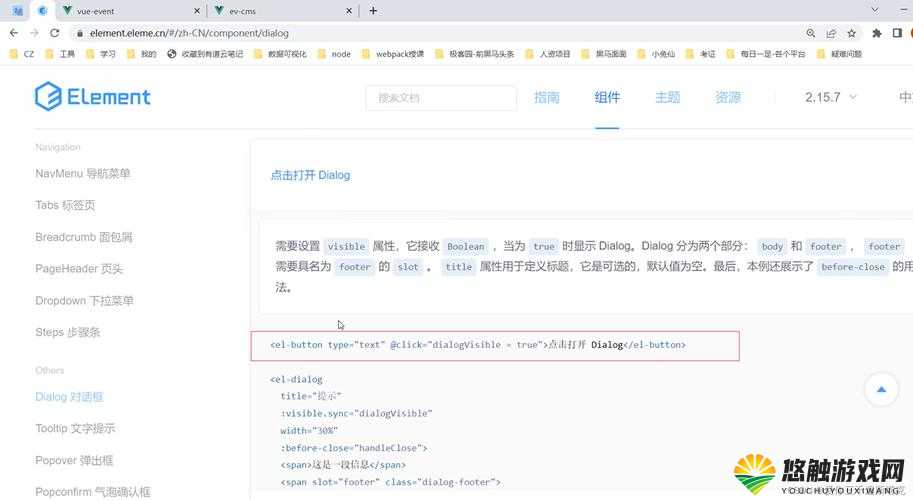Go back to the previous page
Screen dimensions: 913x500
(14, 33)
